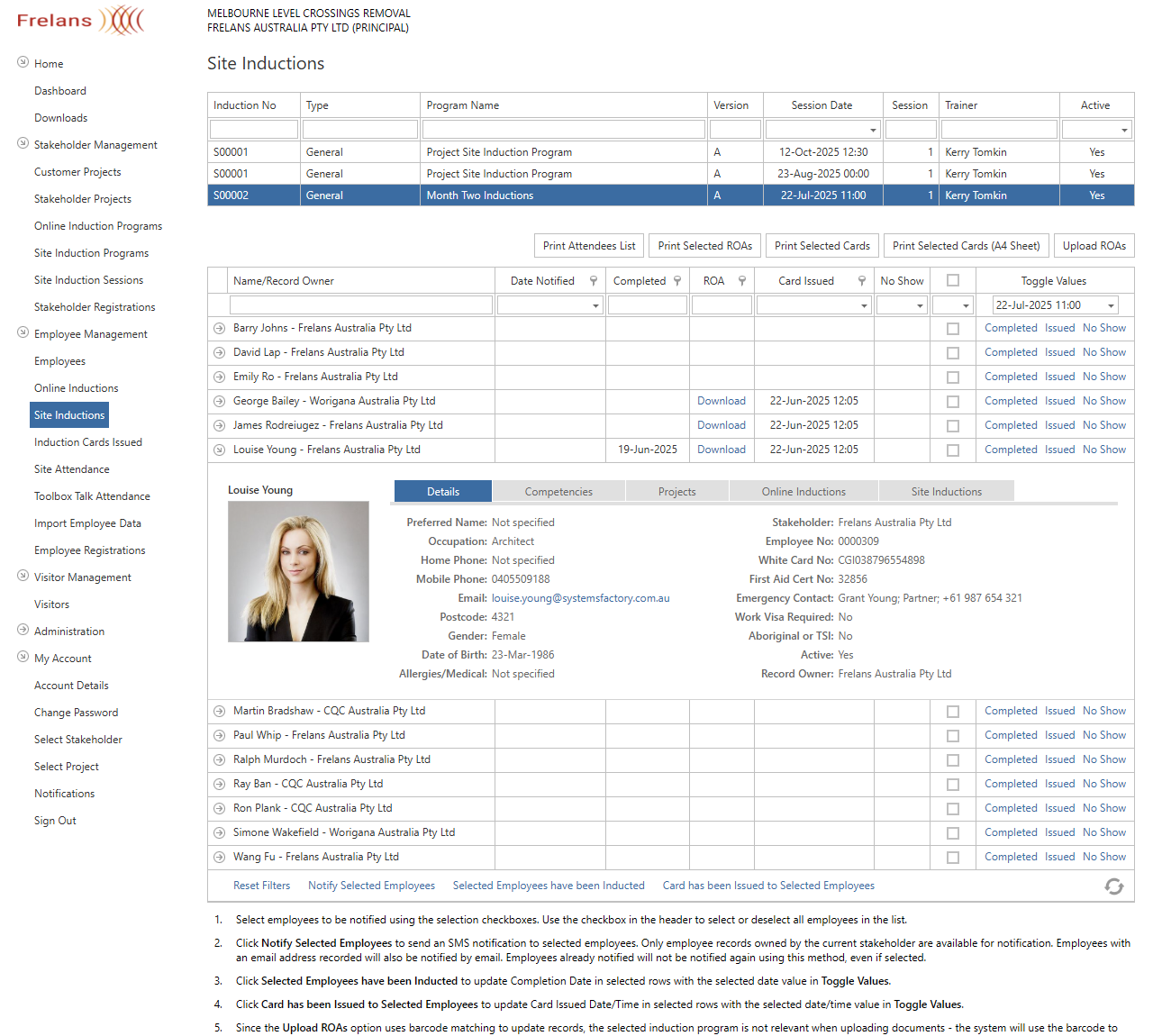Check the select-all checkbox in the header
1153x1036 pixels.
pos(953,280)
